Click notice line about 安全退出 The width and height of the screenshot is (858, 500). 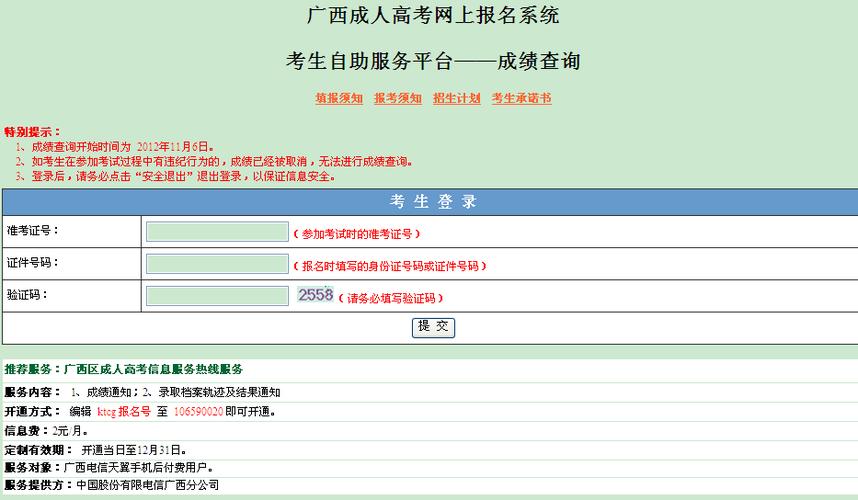175,176
